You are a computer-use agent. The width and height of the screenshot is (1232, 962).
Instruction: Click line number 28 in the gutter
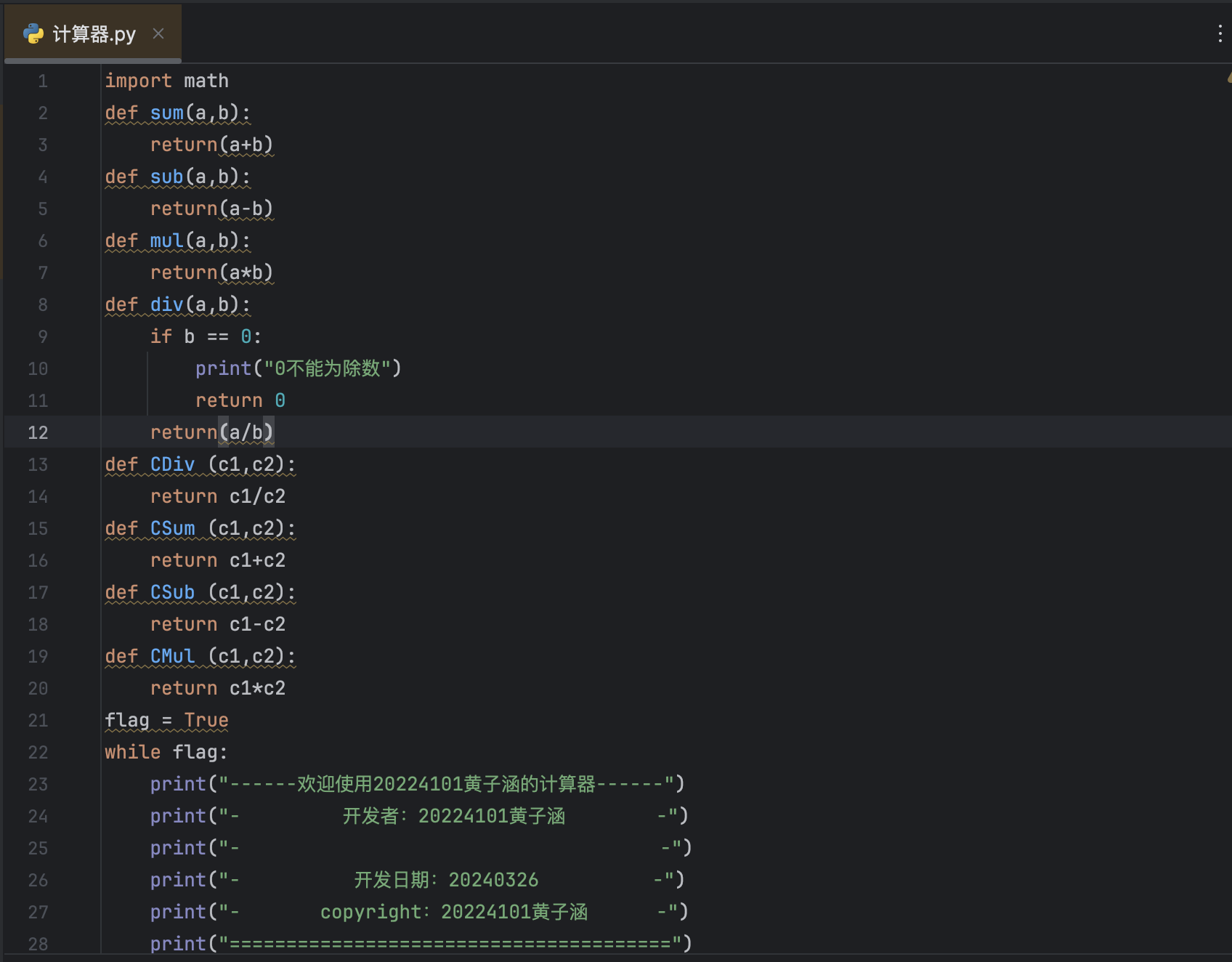(38, 944)
